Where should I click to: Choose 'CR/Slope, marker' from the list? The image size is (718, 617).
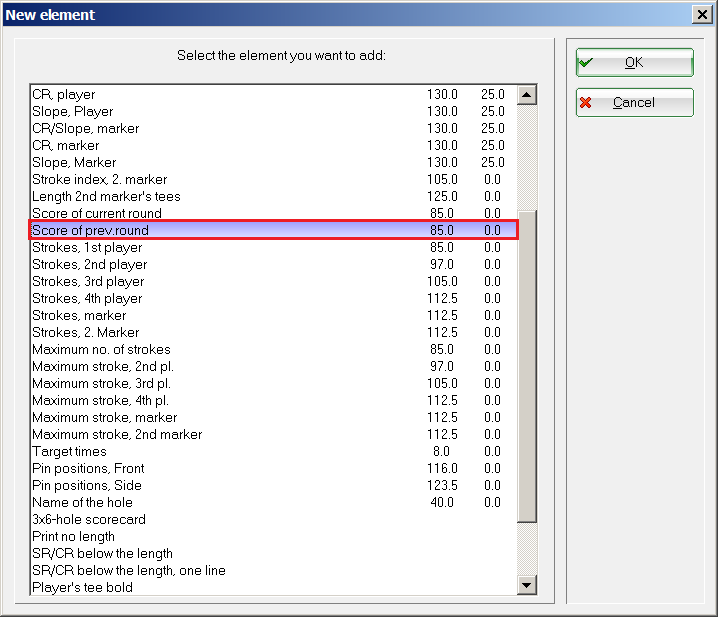click(86, 129)
